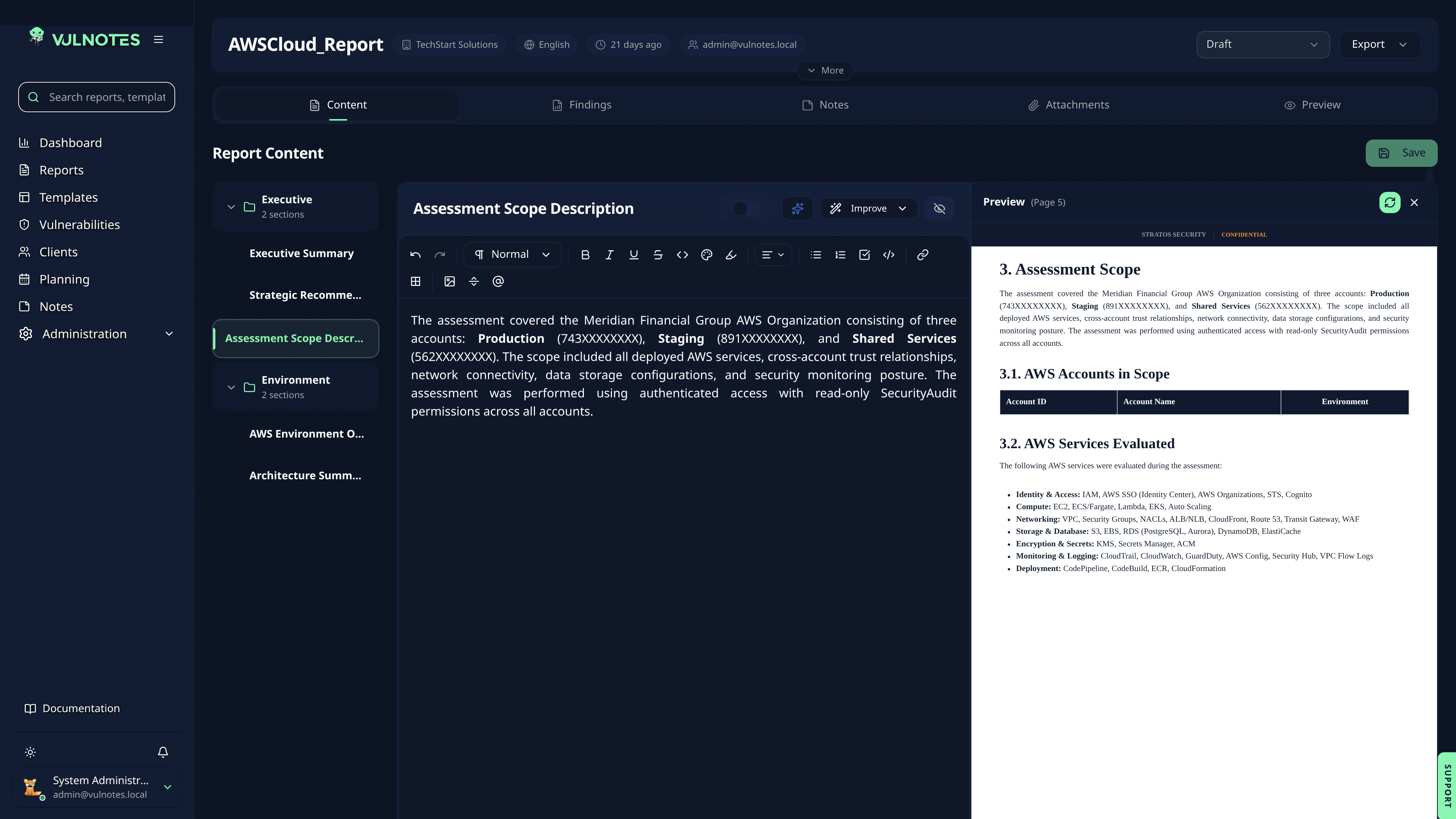
Task: Switch to the Attachments tab
Action: (x=1068, y=105)
